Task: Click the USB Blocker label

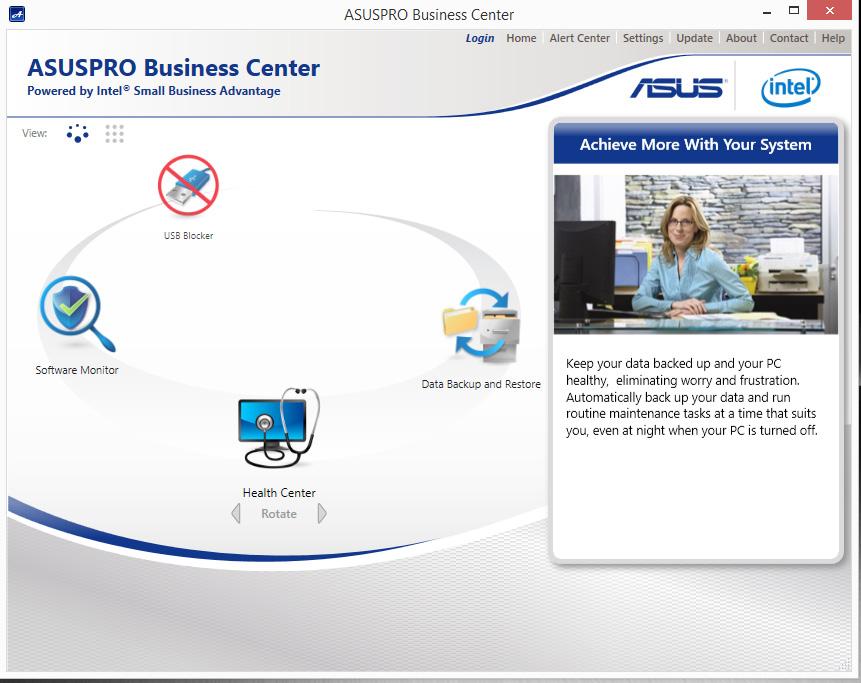Action: coord(188,236)
